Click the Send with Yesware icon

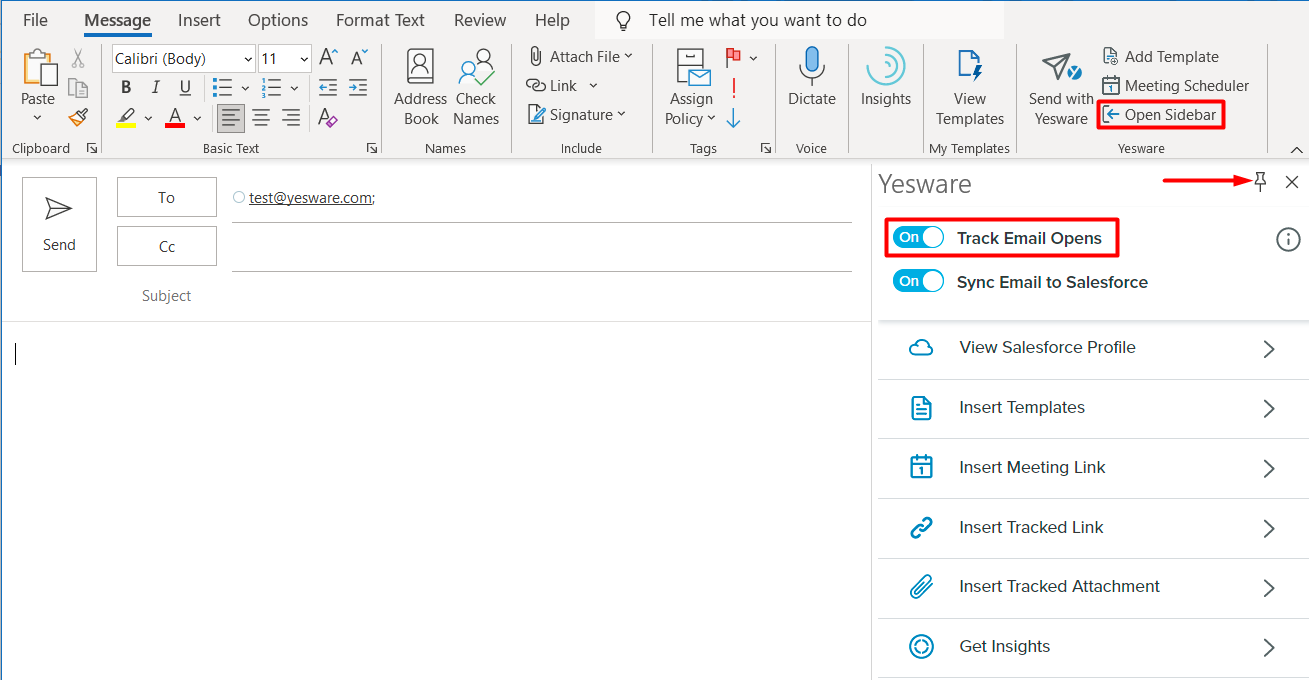point(1060,70)
